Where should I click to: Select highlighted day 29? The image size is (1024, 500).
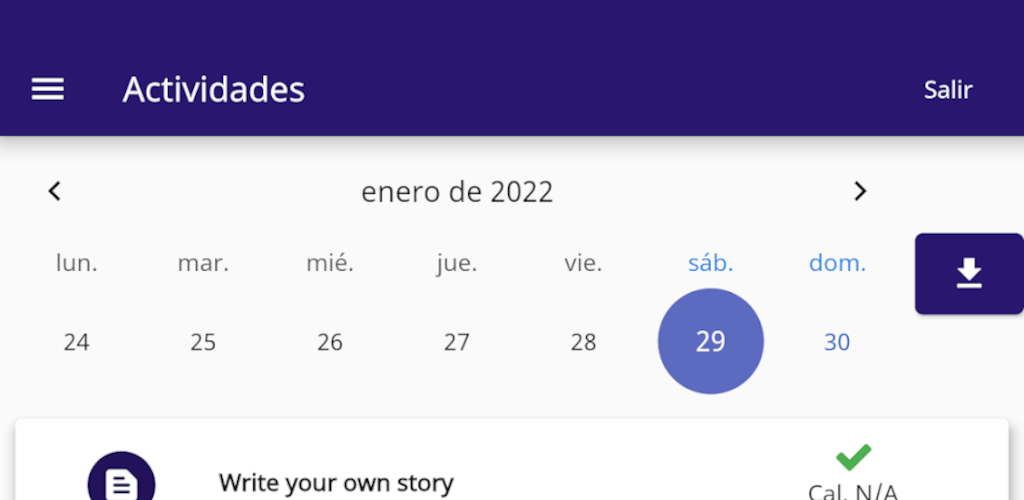tap(711, 341)
